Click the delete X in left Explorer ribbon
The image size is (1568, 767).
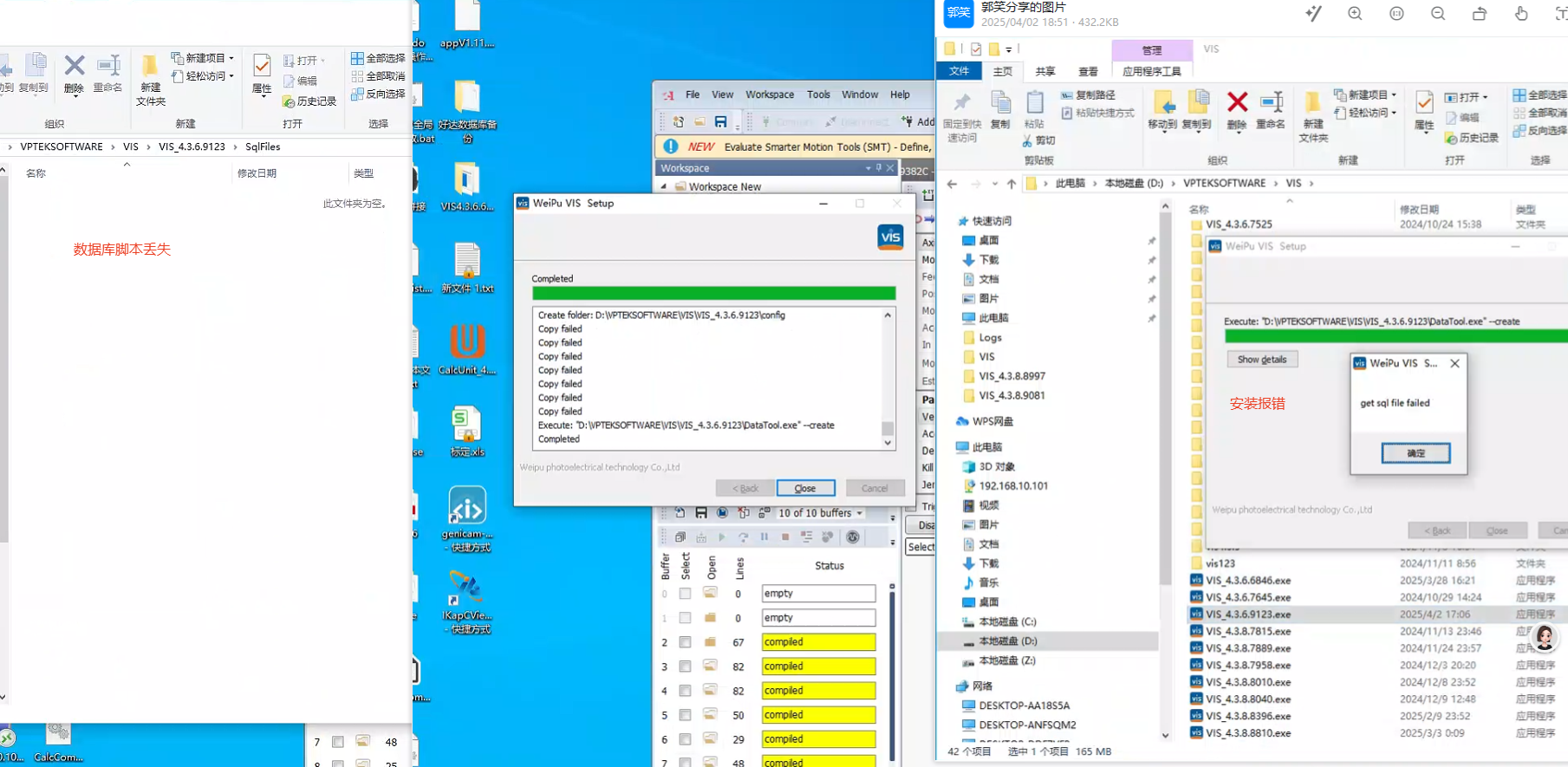tap(75, 65)
